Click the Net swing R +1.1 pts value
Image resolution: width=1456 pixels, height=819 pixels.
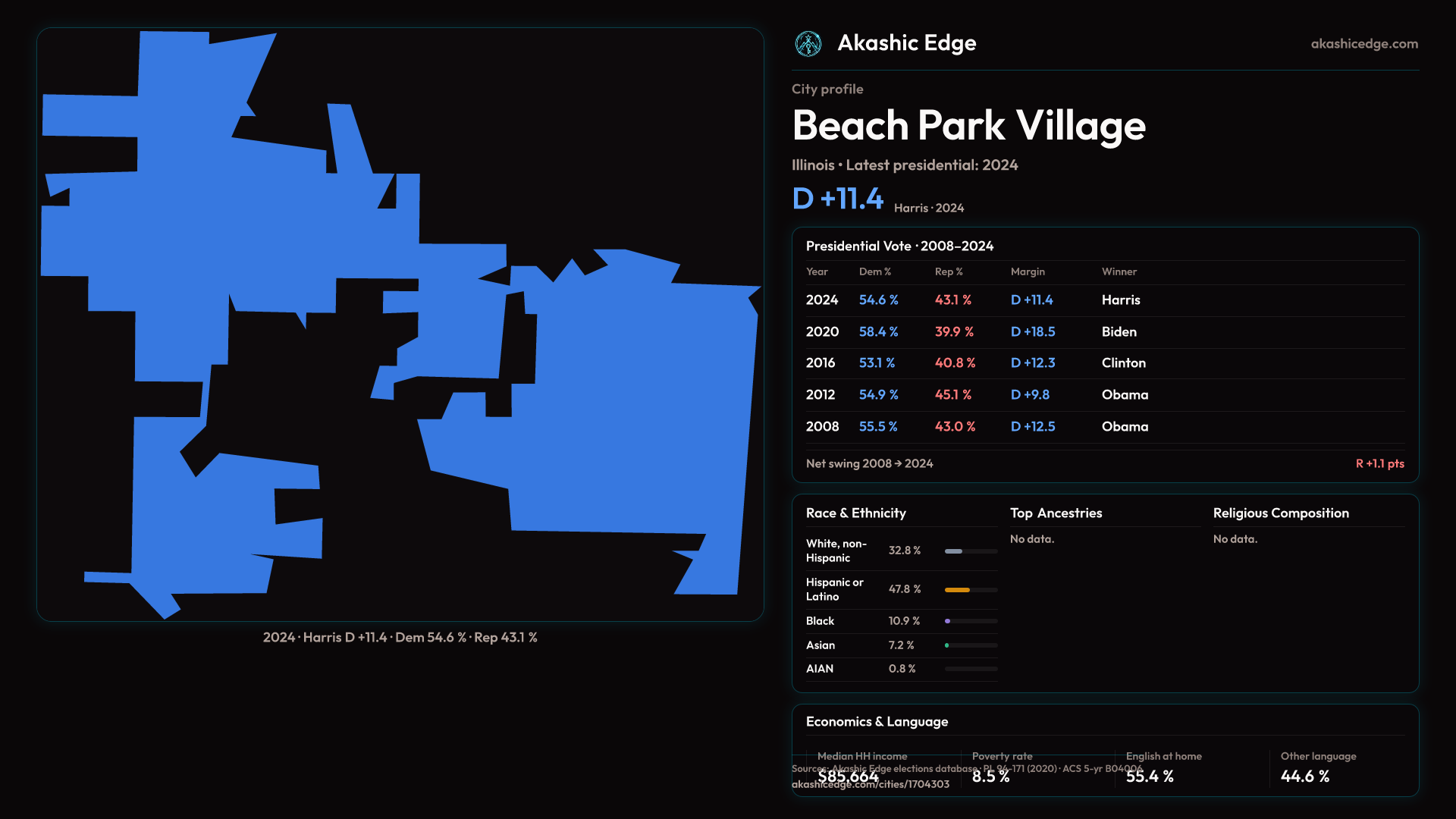point(1379,464)
